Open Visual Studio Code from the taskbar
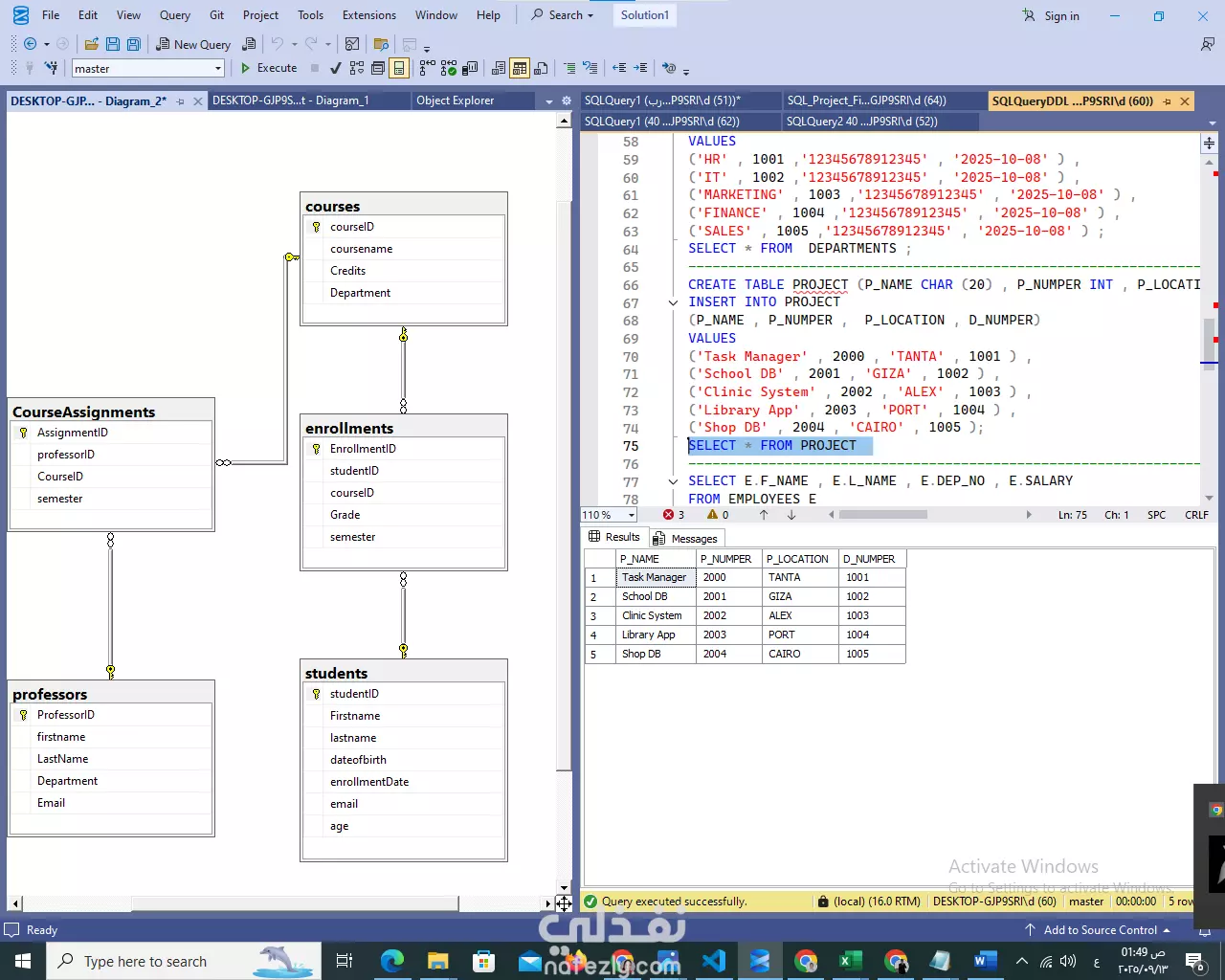 714,961
